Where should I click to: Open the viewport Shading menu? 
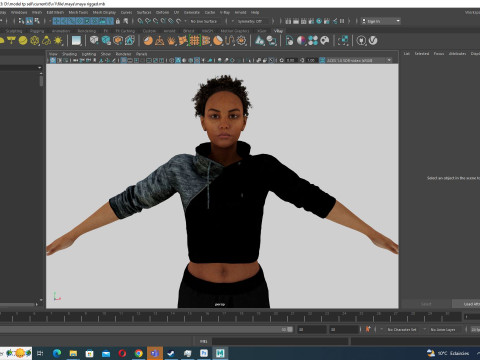click(x=69, y=54)
